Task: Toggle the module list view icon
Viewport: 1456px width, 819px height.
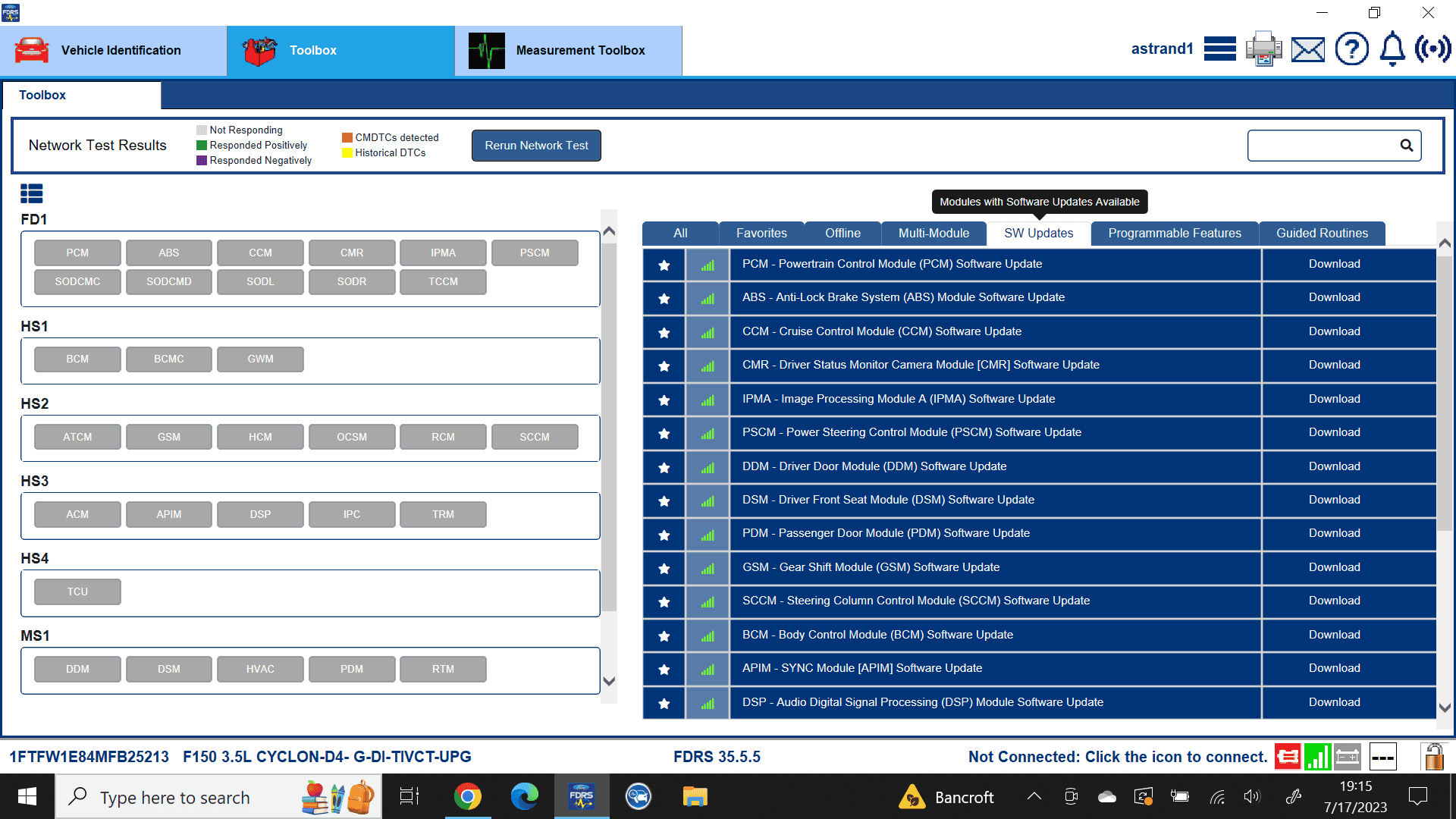Action: (x=32, y=194)
